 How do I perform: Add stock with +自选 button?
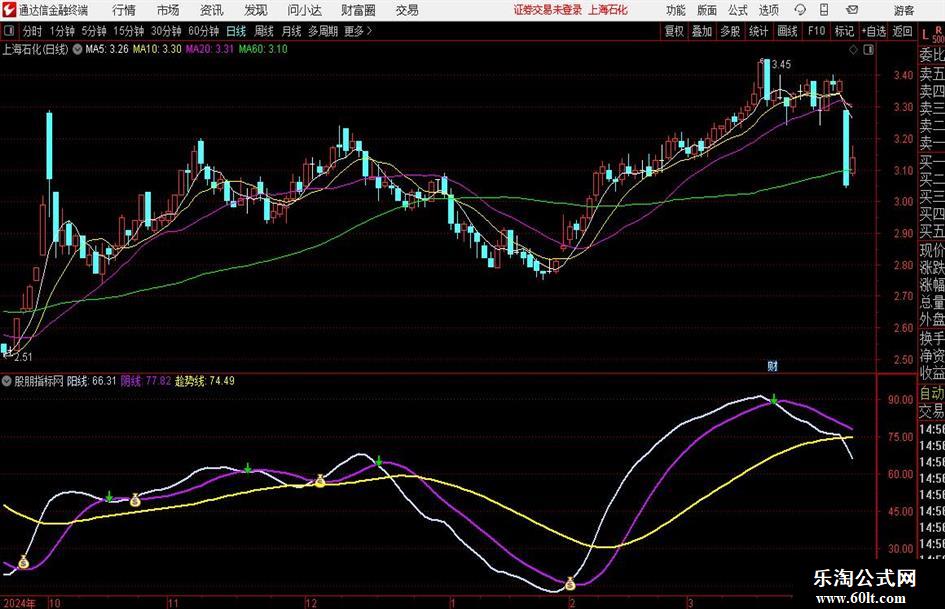point(874,31)
